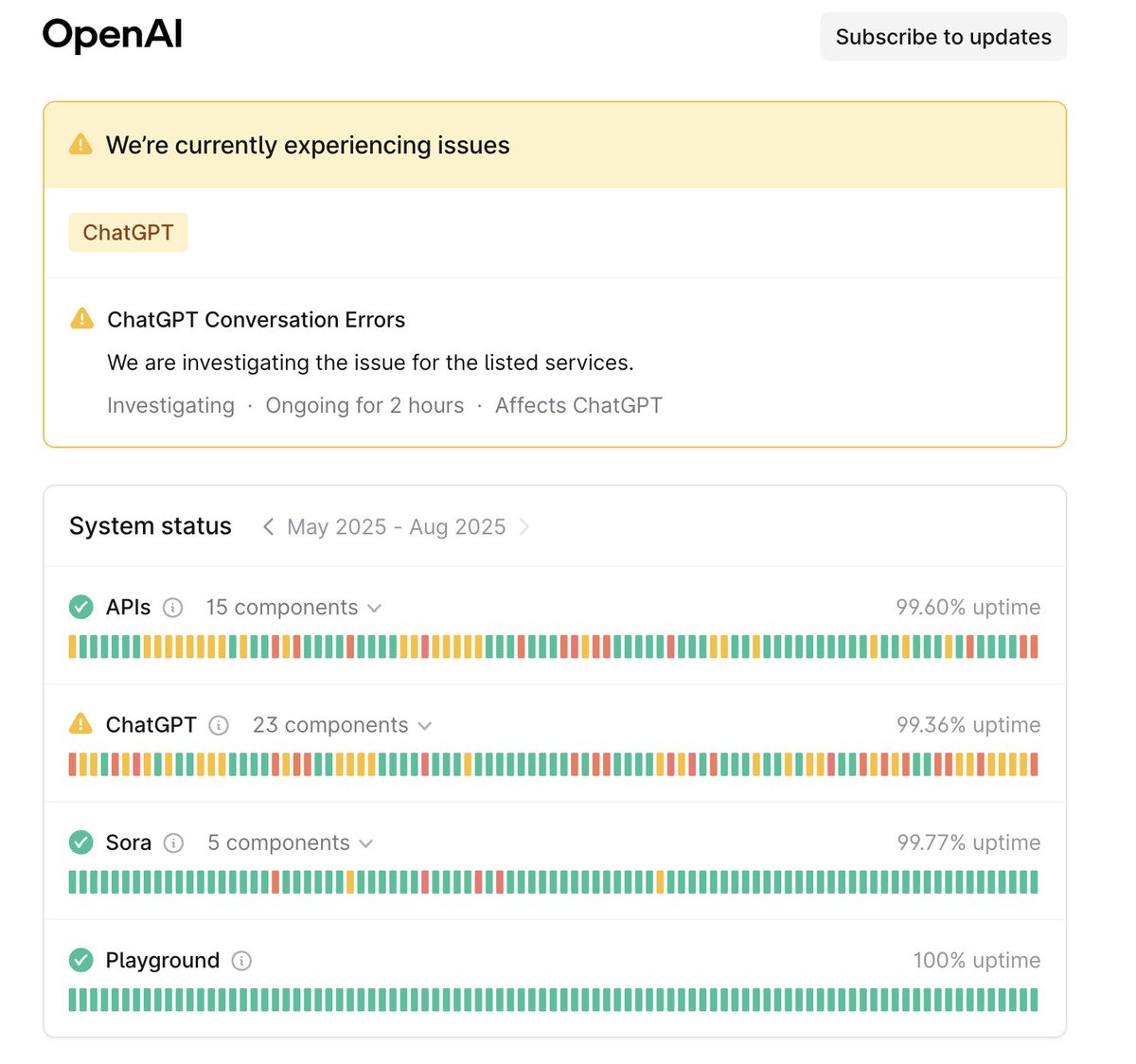Viewport: 1136px width, 1064px height.
Task: Click Subscribe to updates button
Action: pyautogui.click(x=943, y=37)
